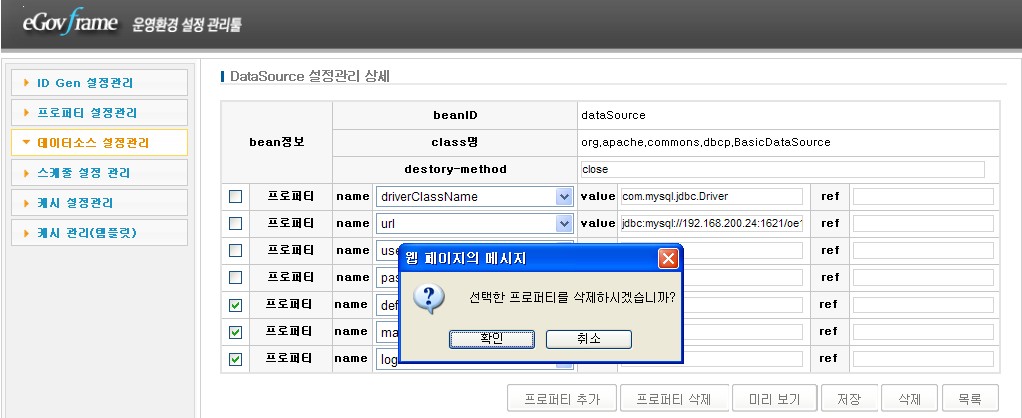Open the 캐시 관리(템플릿) menu
The height and width of the screenshot is (418, 1022).
coord(98,233)
